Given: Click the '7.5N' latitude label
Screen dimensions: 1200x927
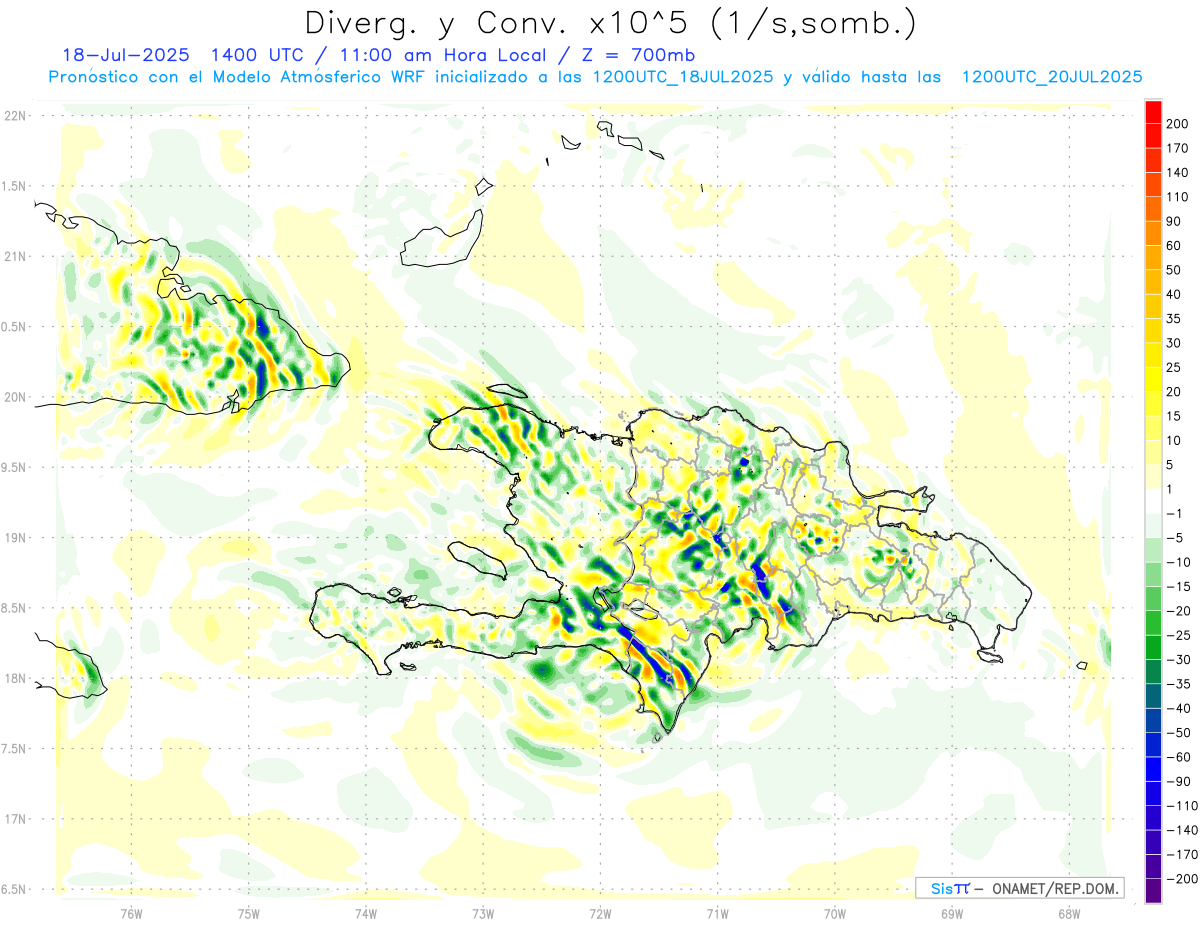Looking at the screenshot, I should click(x=15, y=749).
